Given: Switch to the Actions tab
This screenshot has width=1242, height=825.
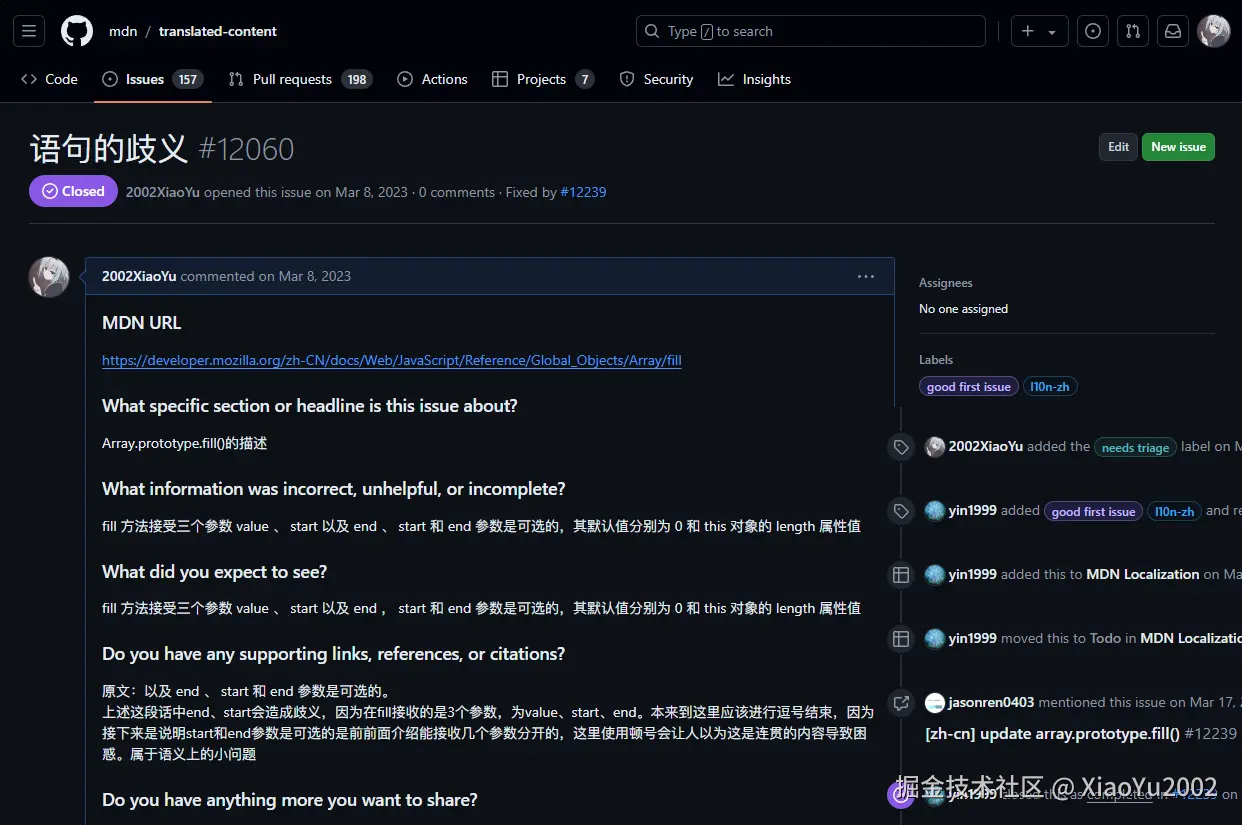Looking at the screenshot, I should point(432,79).
